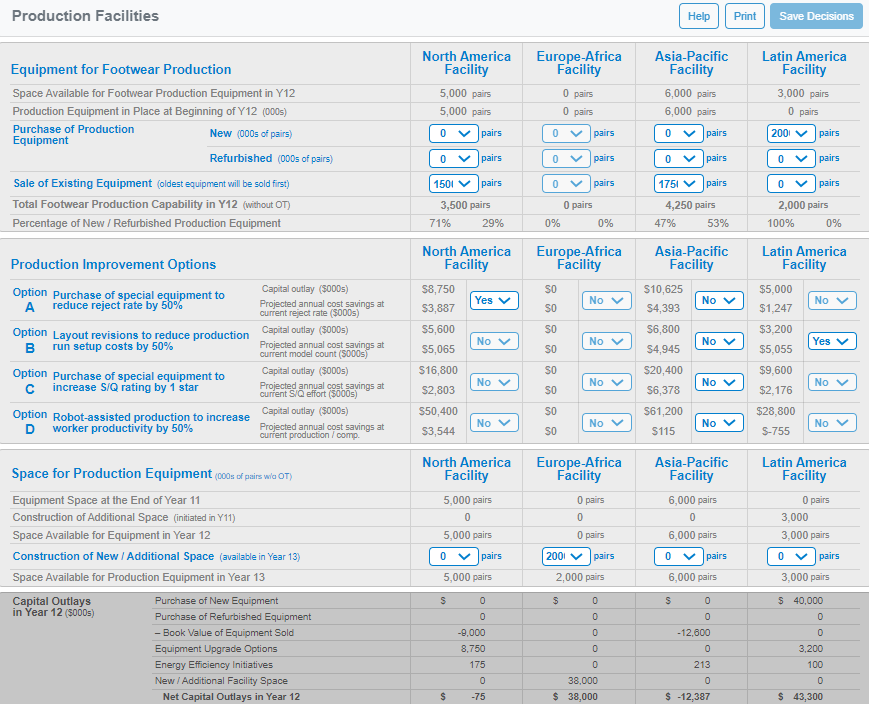Change Option A selection for Asia-Pacific
The width and height of the screenshot is (869, 704).
[x=719, y=300]
